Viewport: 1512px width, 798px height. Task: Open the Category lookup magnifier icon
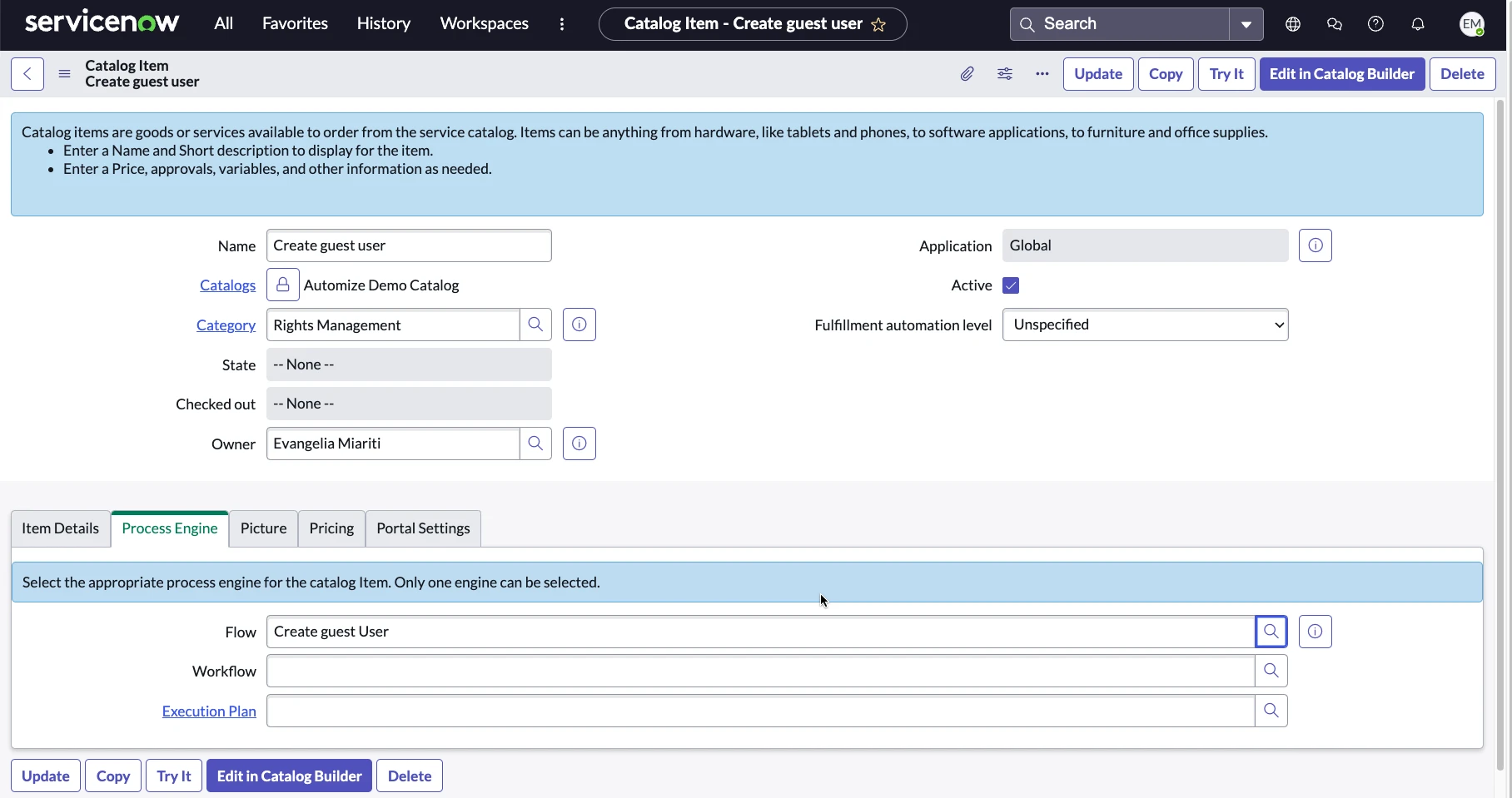pyautogui.click(x=535, y=325)
